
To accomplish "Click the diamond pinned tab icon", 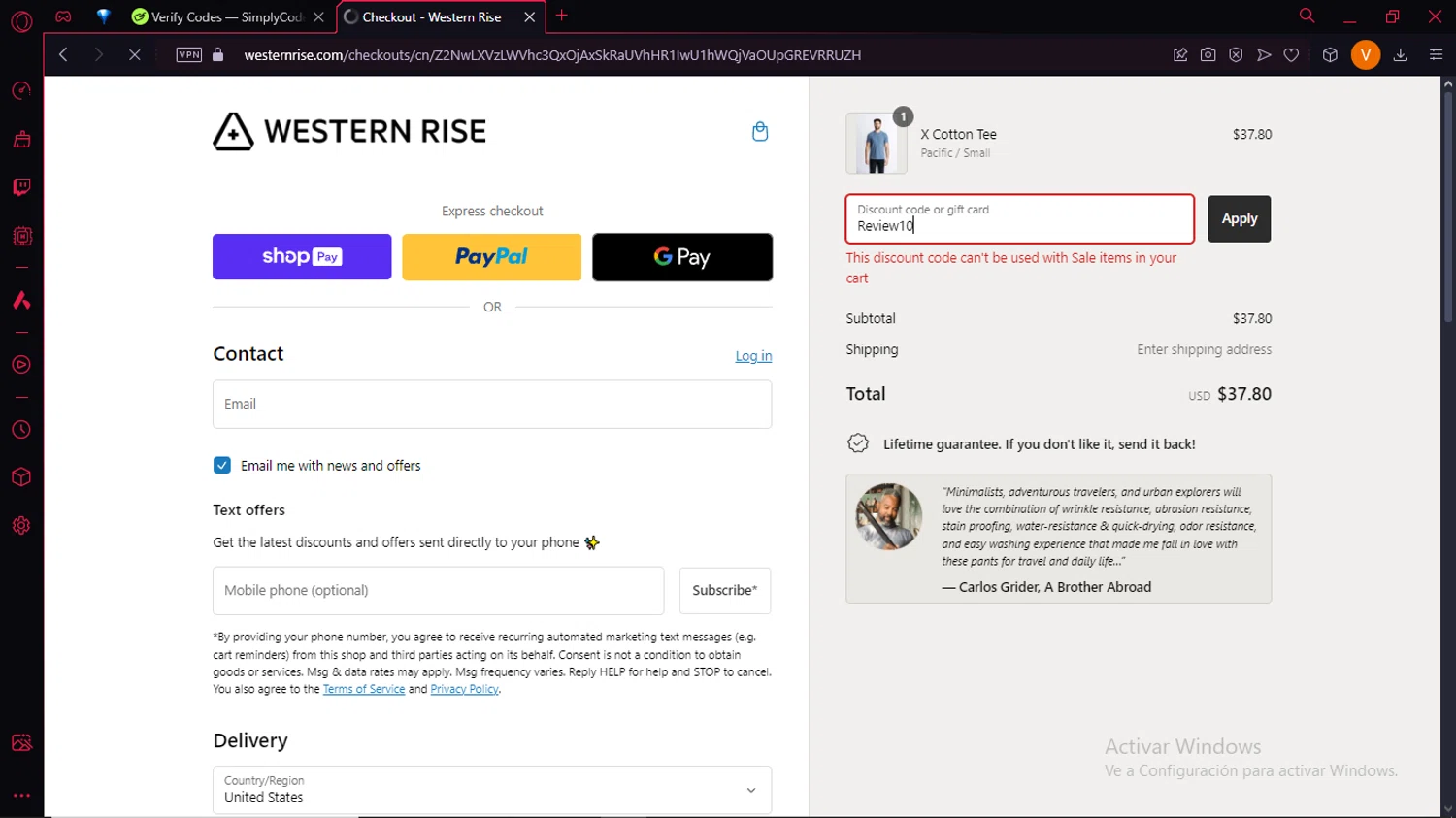I will pyautogui.click(x=103, y=16).
